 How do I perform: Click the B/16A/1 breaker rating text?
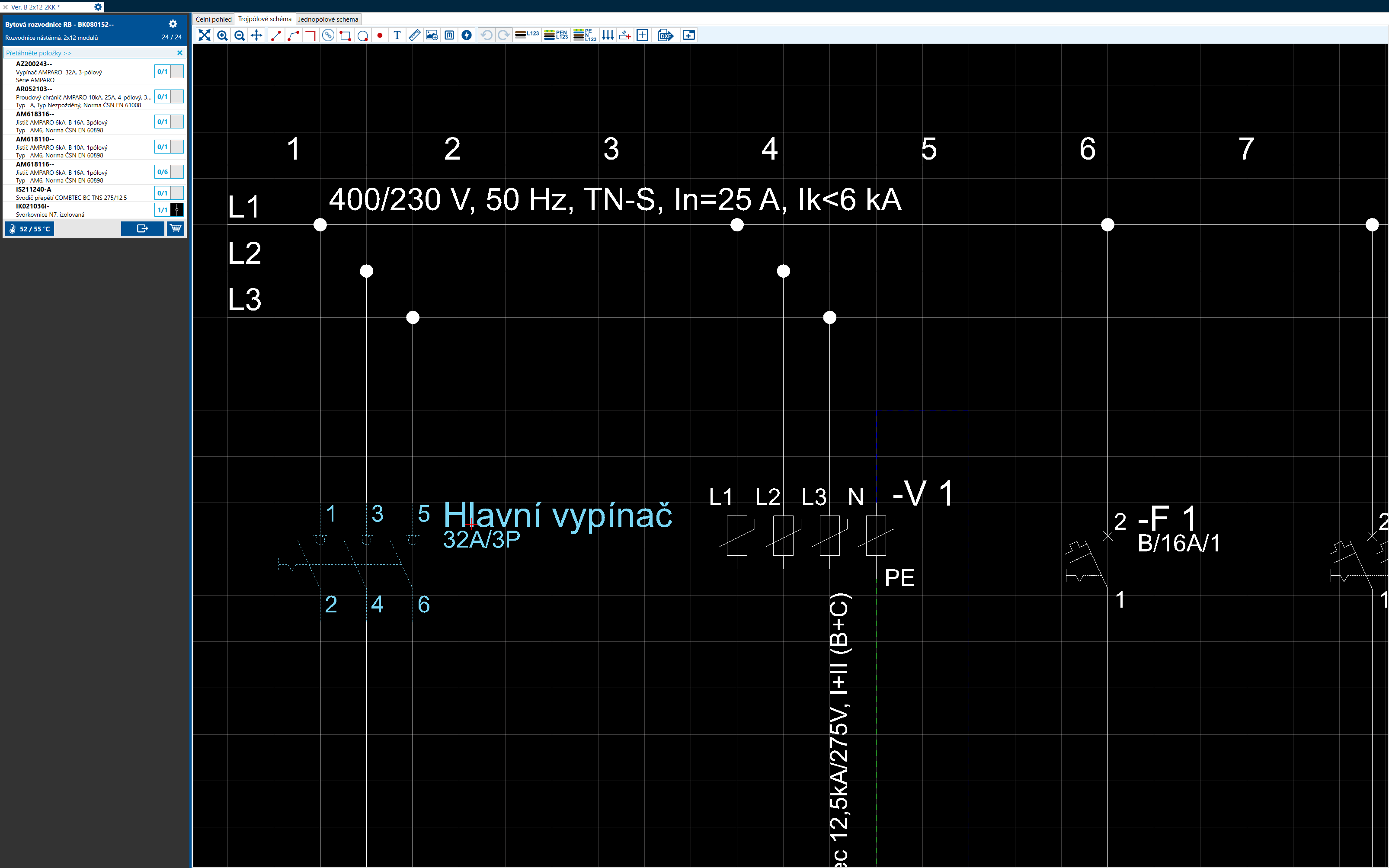click(1178, 543)
